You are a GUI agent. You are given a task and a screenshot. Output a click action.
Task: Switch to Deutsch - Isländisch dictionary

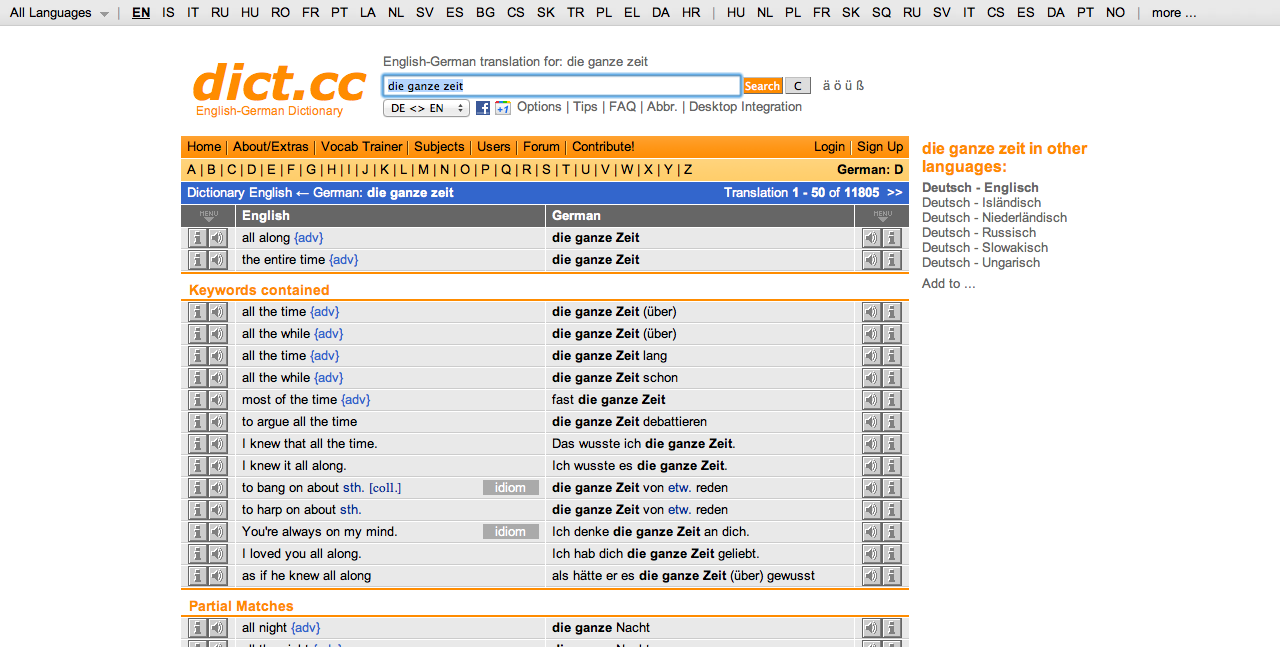pos(981,203)
